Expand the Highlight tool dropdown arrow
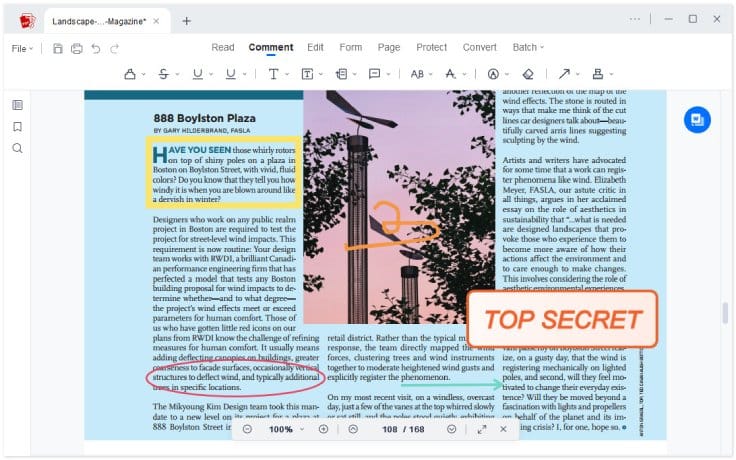This screenshot has width=736, height=460. (144, 75)
